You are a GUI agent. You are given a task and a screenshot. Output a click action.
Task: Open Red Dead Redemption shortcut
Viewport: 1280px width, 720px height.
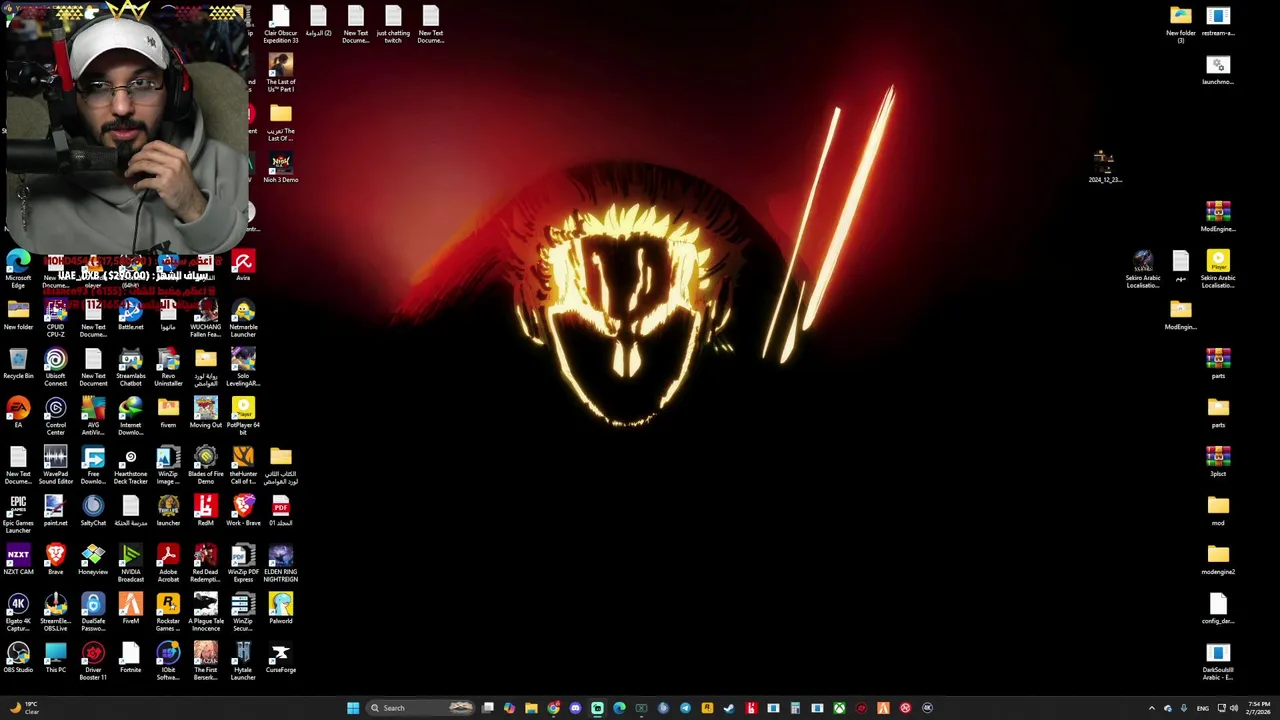(205, 564)
